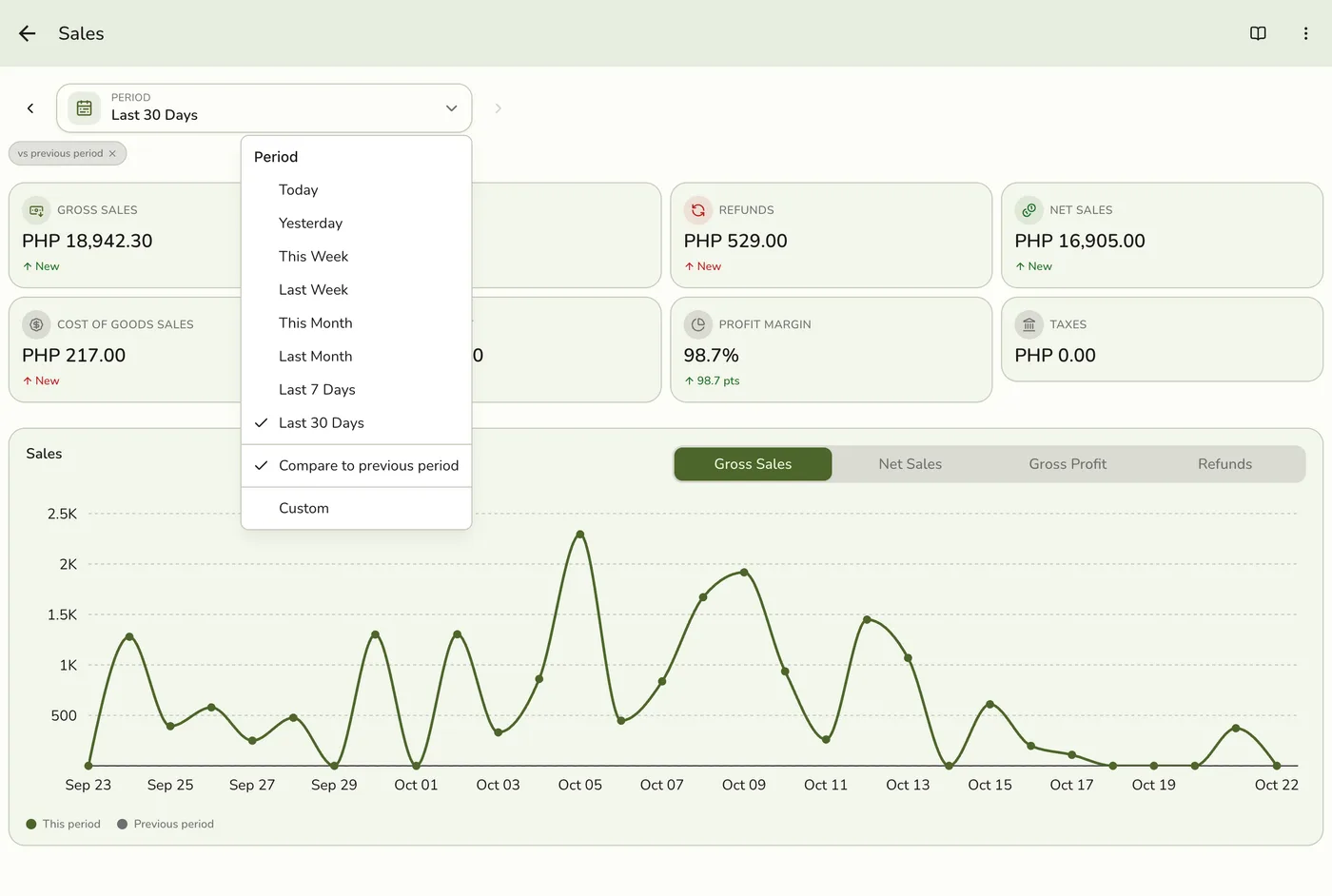1332x896 pixels.
Task: Click the Refunds card icon
Action: point(698,210)
